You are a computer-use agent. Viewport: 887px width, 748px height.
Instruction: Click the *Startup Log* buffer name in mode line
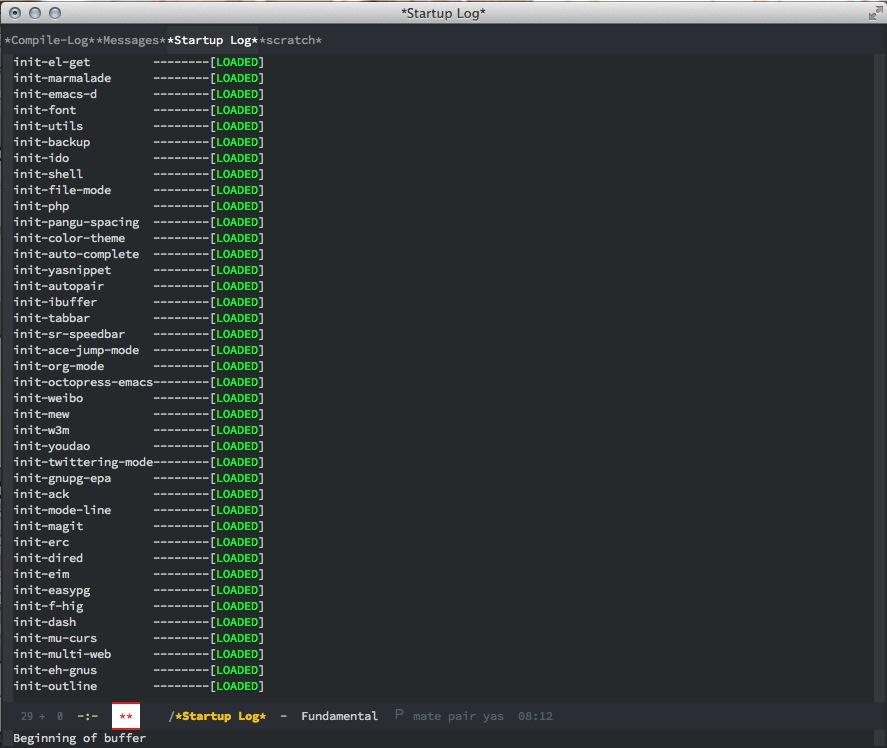pyautogui.click(x=221, y=716)
